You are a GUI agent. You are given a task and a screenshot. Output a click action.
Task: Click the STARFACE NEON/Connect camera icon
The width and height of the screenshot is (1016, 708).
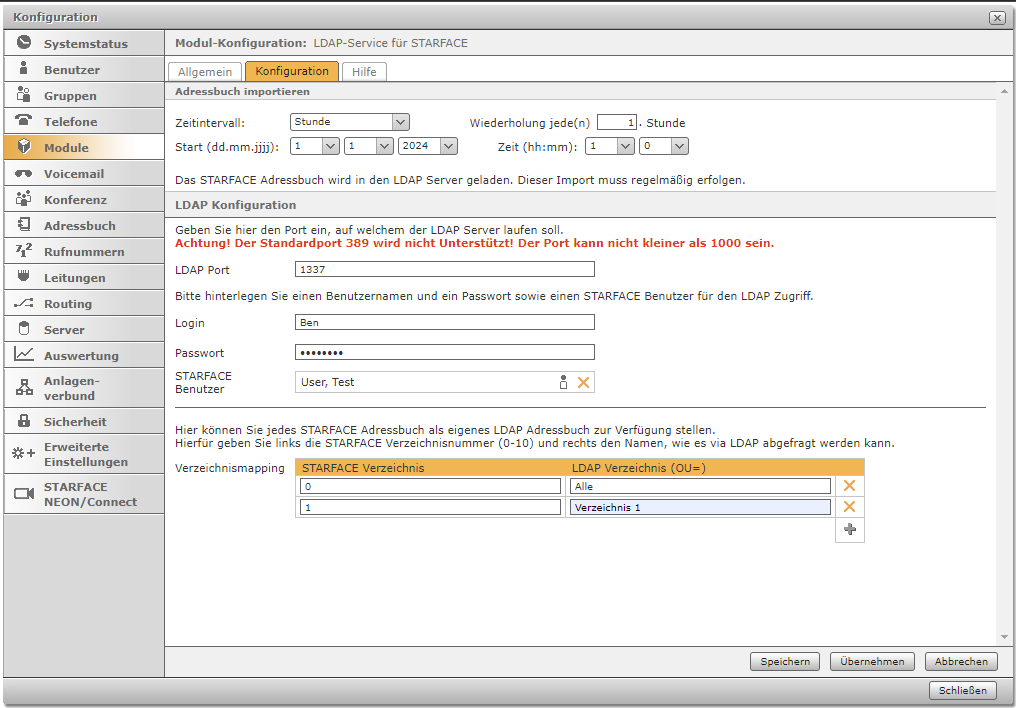[x=24, y=494]
